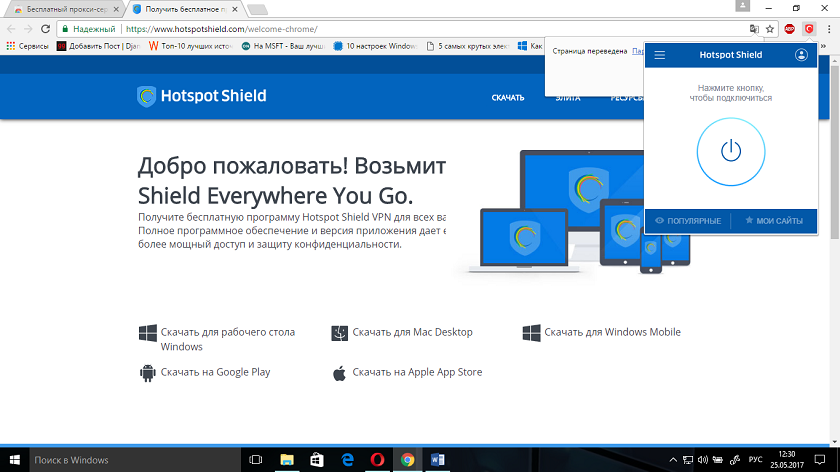Click the Hotspot Shield logo on the page
This screenshot has height=472, width=840.
(202, 97)
